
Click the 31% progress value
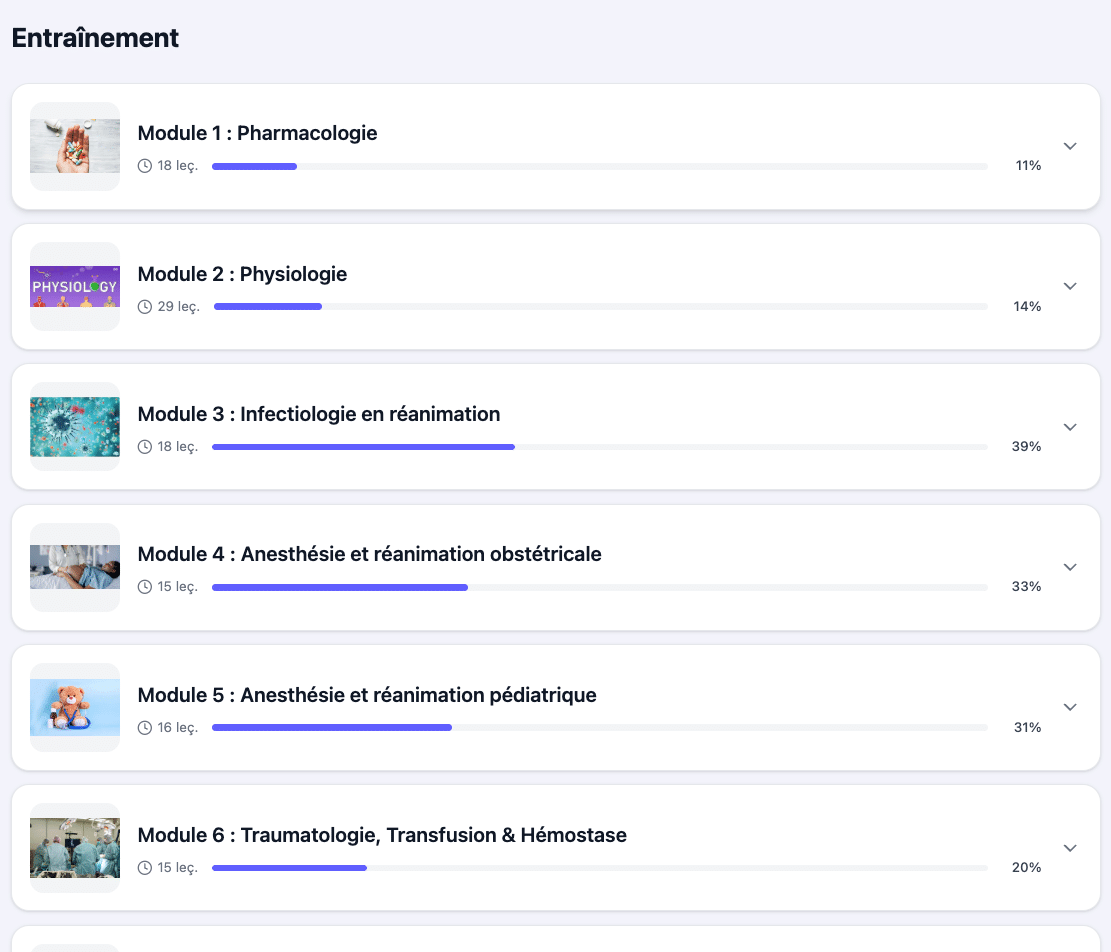pyautogui.click(x=1027, y=727)
